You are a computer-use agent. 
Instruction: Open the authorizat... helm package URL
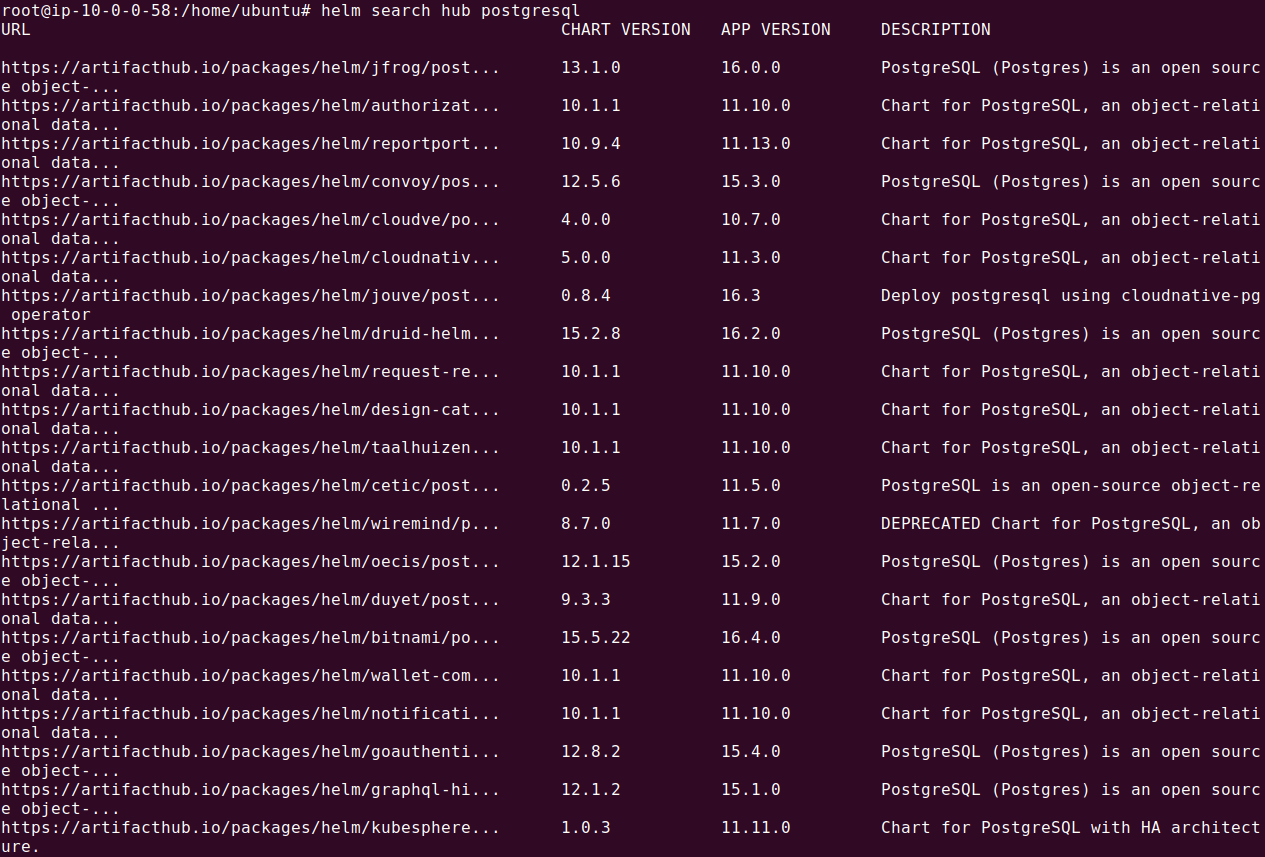click(250, 106)
